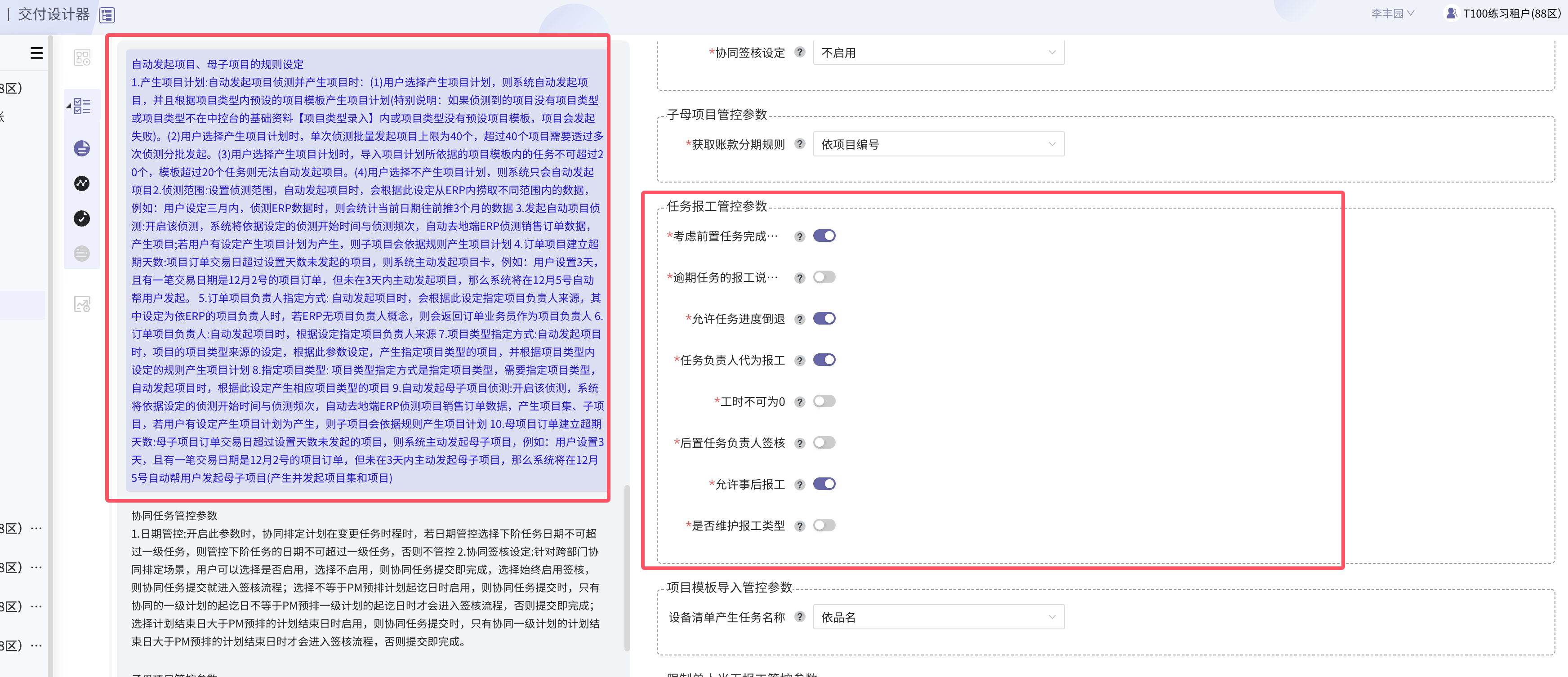Click the tree-structure icon beside 交付设计器
Screen dimensions: 1568x677
point(107,15)
